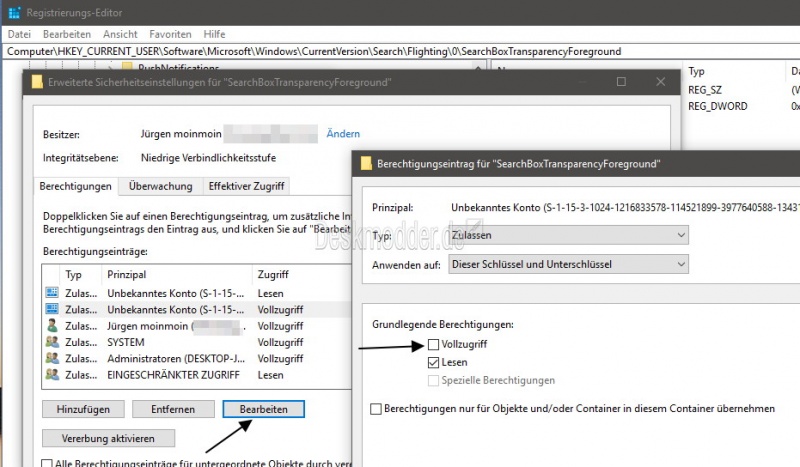Toggle 'Alle Berechtigungseinträge für untergeordnete Objekte' checkbox

46,463
